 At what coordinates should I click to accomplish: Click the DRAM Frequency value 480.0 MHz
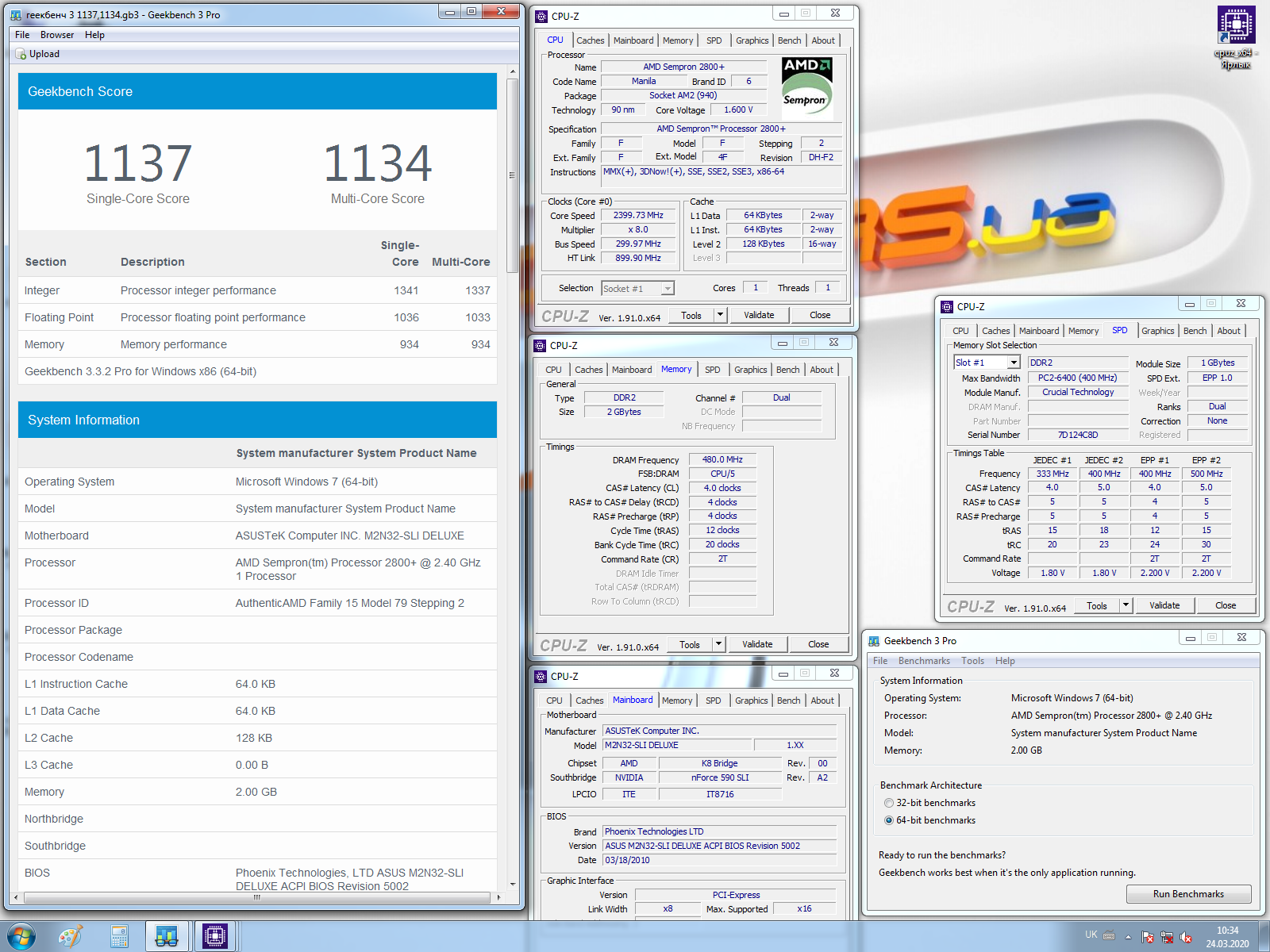[x=722, y=459]
